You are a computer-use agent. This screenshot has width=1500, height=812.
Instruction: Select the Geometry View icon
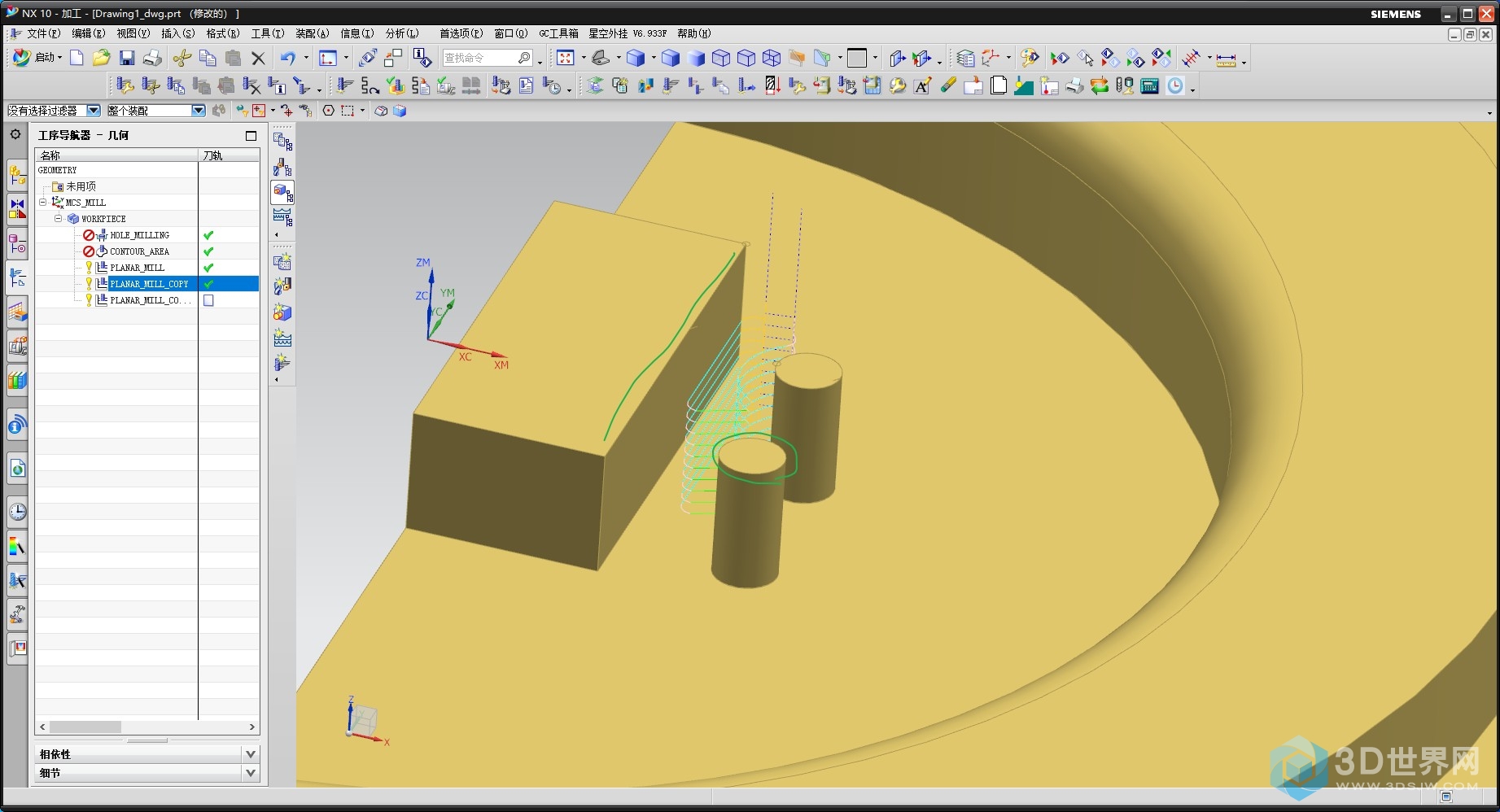pyautogui.click(x=282, y=192)
